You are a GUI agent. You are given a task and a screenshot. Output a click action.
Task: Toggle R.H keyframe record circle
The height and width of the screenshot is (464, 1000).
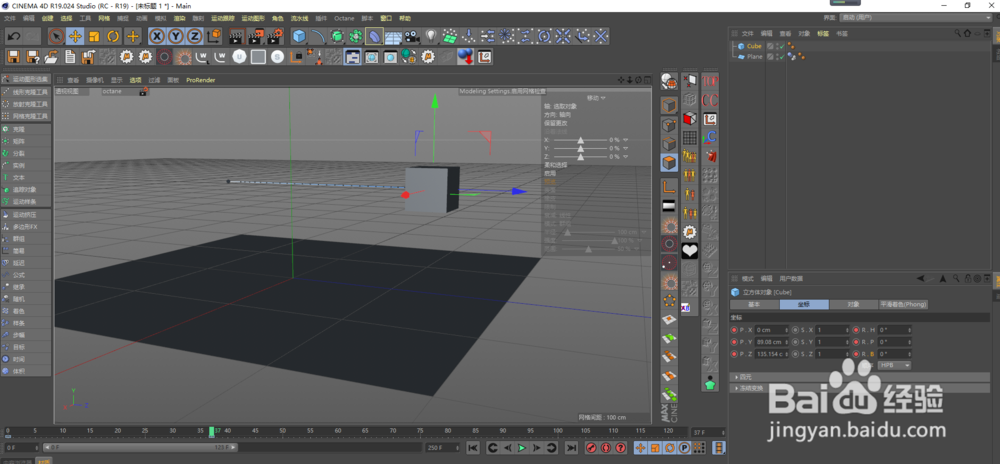pos(857,330)
